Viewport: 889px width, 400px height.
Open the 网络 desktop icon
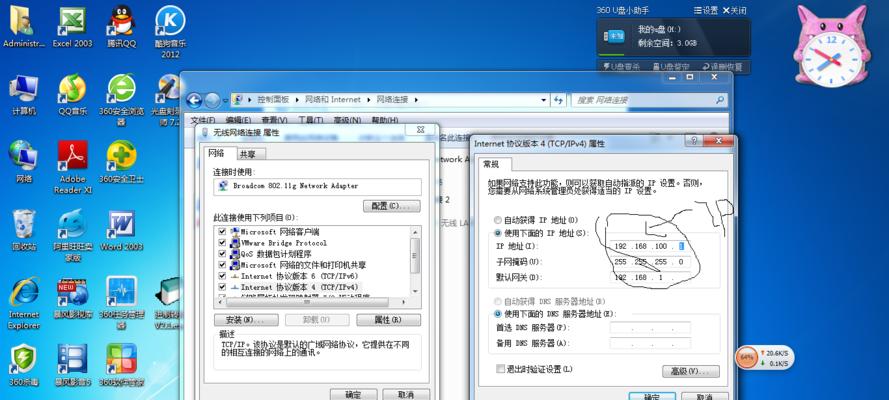tap(23, 162)
